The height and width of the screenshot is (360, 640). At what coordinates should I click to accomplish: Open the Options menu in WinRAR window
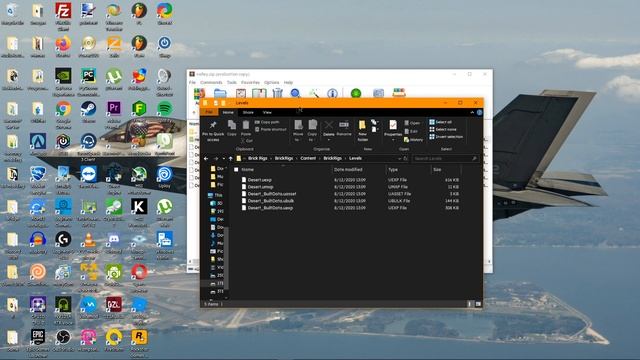click(271, 82)
